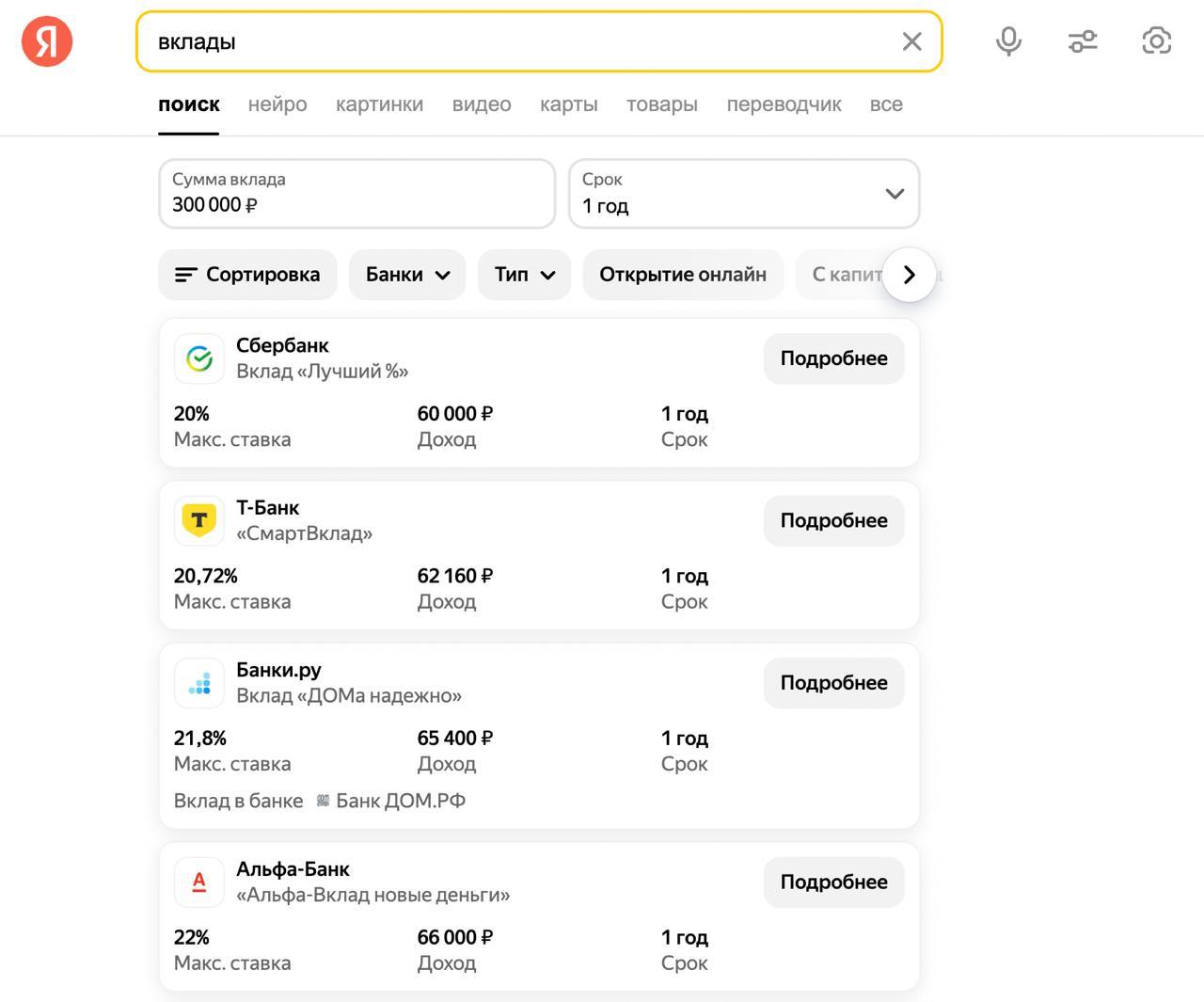1204x1002 pixels.
Task: Switch to the товары tab
Action: (x=662, y=104)
